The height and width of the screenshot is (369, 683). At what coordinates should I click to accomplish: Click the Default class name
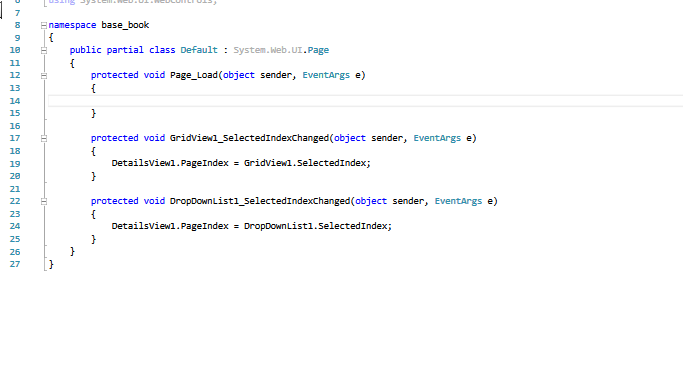pos(199,50)
